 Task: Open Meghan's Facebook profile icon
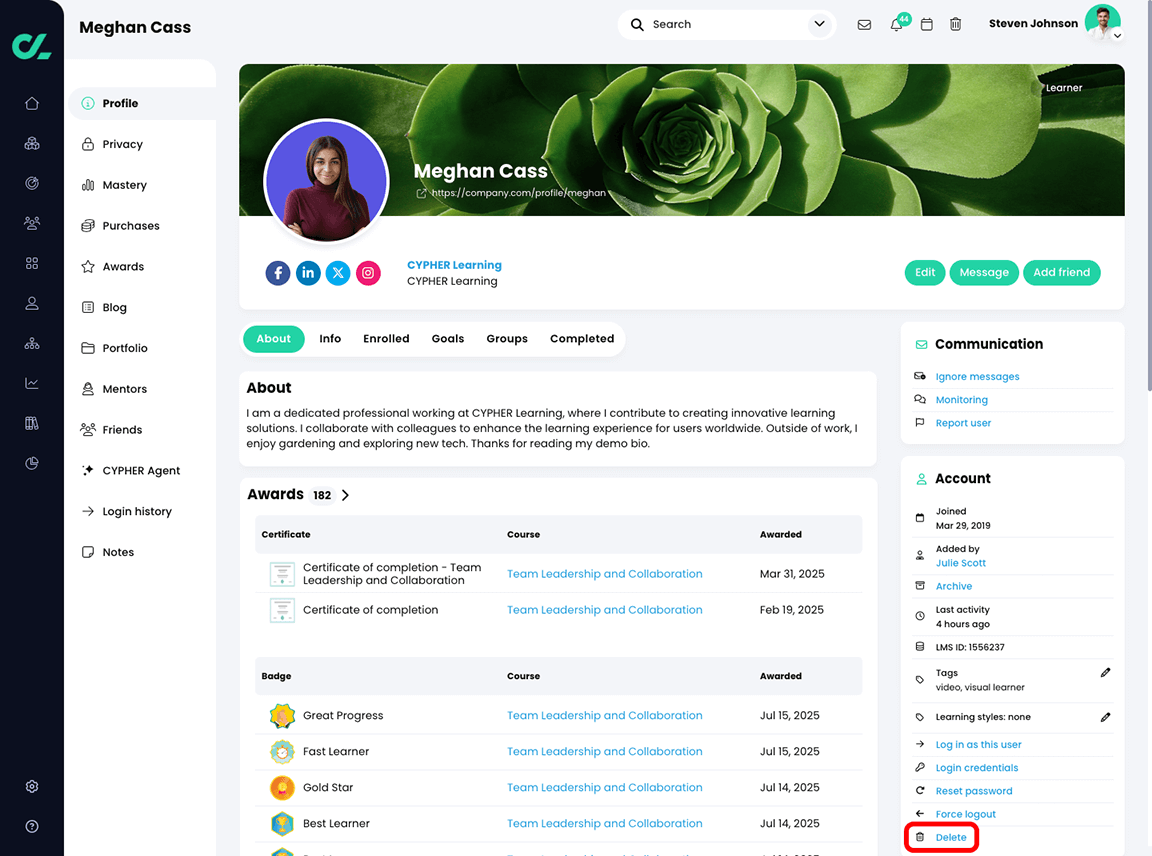coord(278,272)
